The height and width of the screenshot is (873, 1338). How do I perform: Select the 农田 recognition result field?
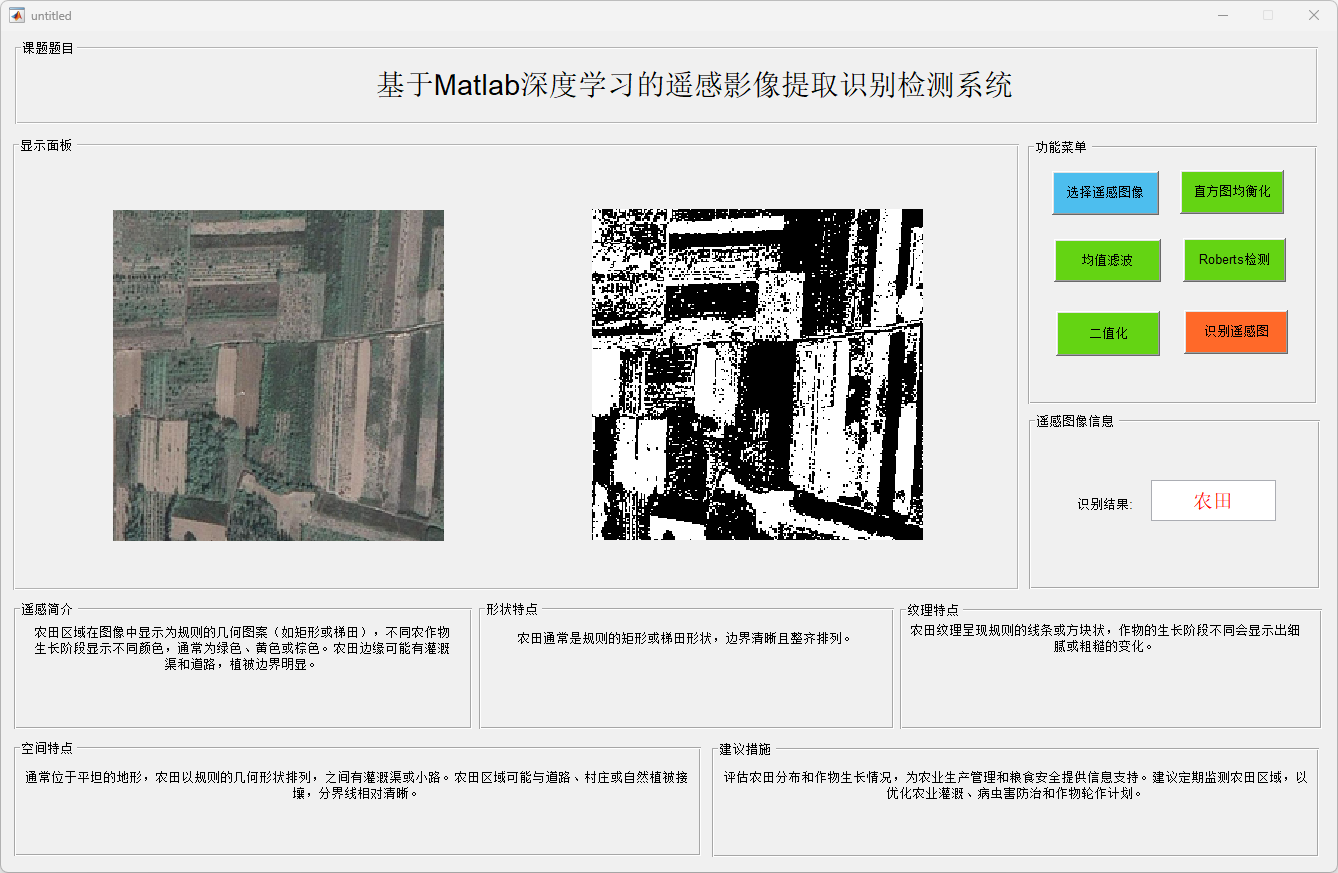pyautogui.click(x=1213, y=500)
